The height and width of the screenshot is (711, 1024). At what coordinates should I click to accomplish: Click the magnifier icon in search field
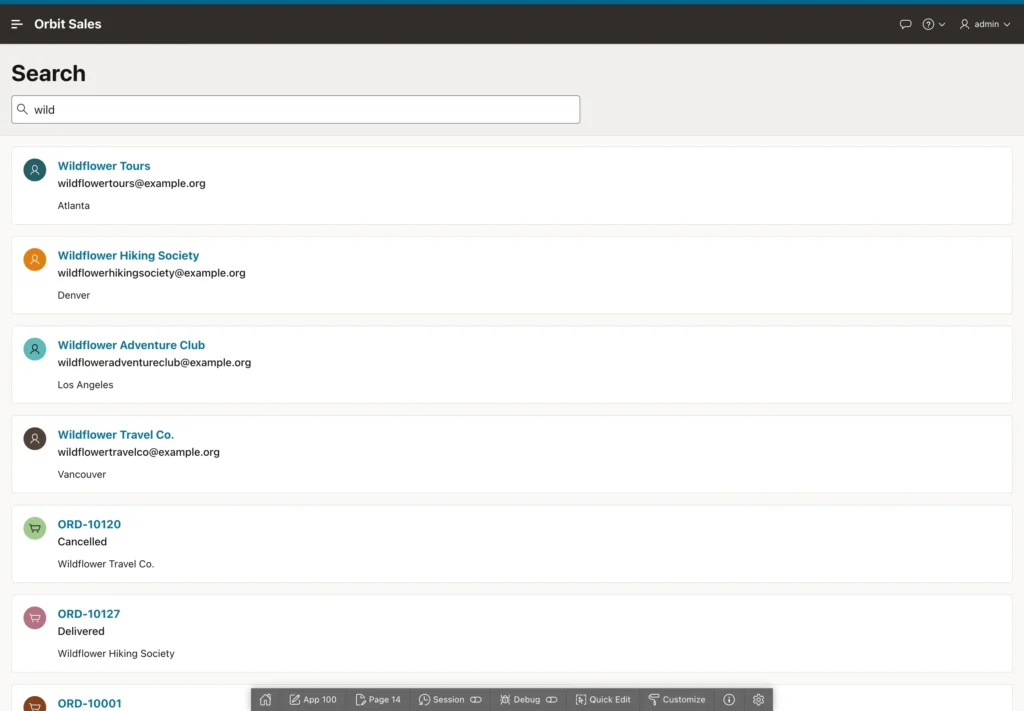click(22, 109)
